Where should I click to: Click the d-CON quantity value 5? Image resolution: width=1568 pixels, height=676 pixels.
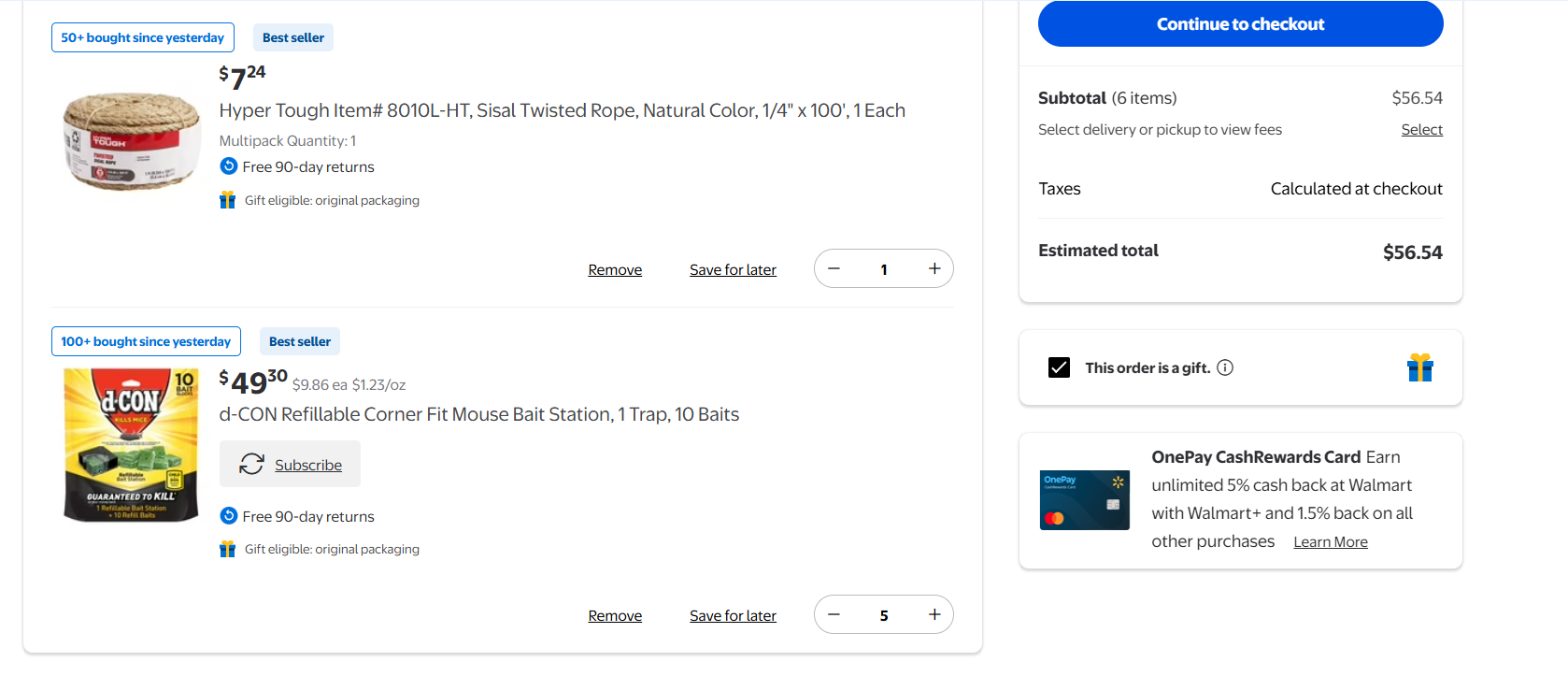(x=884, y=616)
